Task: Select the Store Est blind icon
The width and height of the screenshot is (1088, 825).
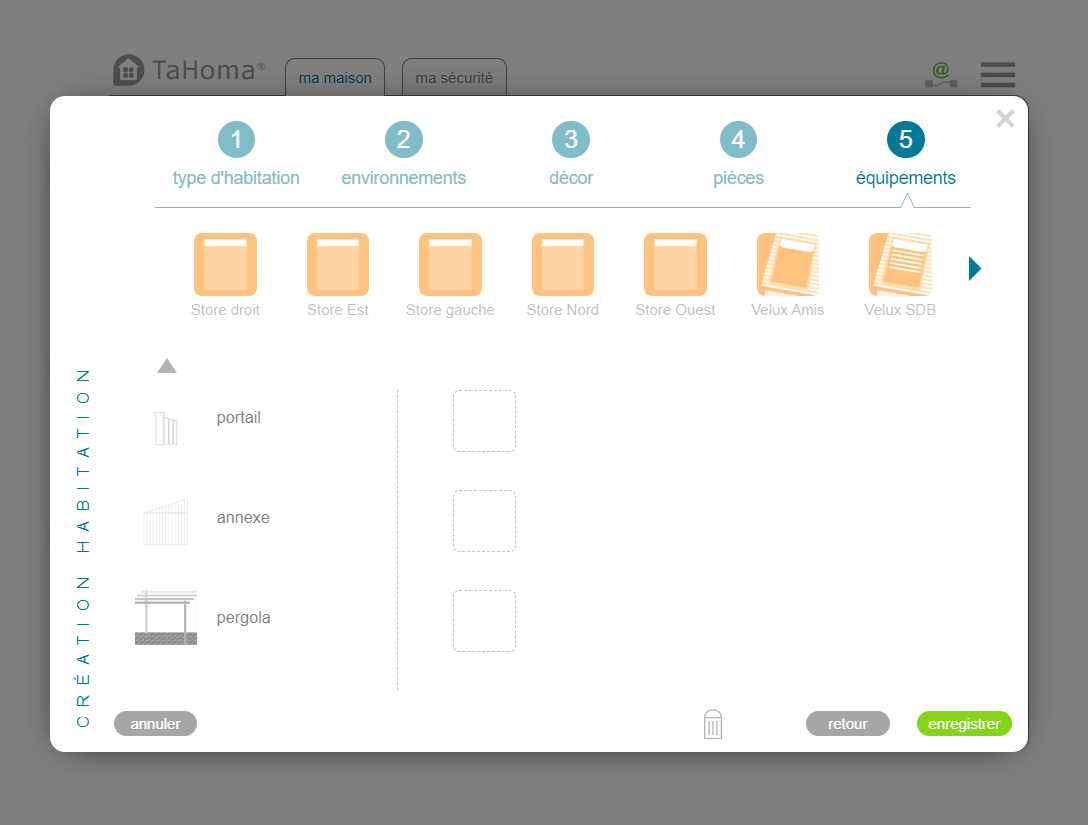Action: click(x=338, y=264)
